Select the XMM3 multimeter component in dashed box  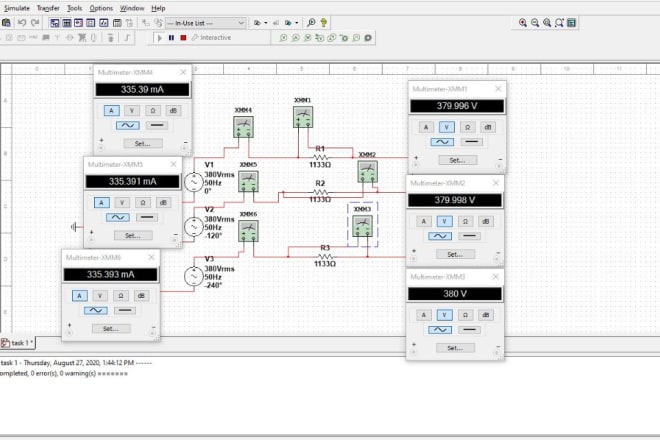pos(362,225)
